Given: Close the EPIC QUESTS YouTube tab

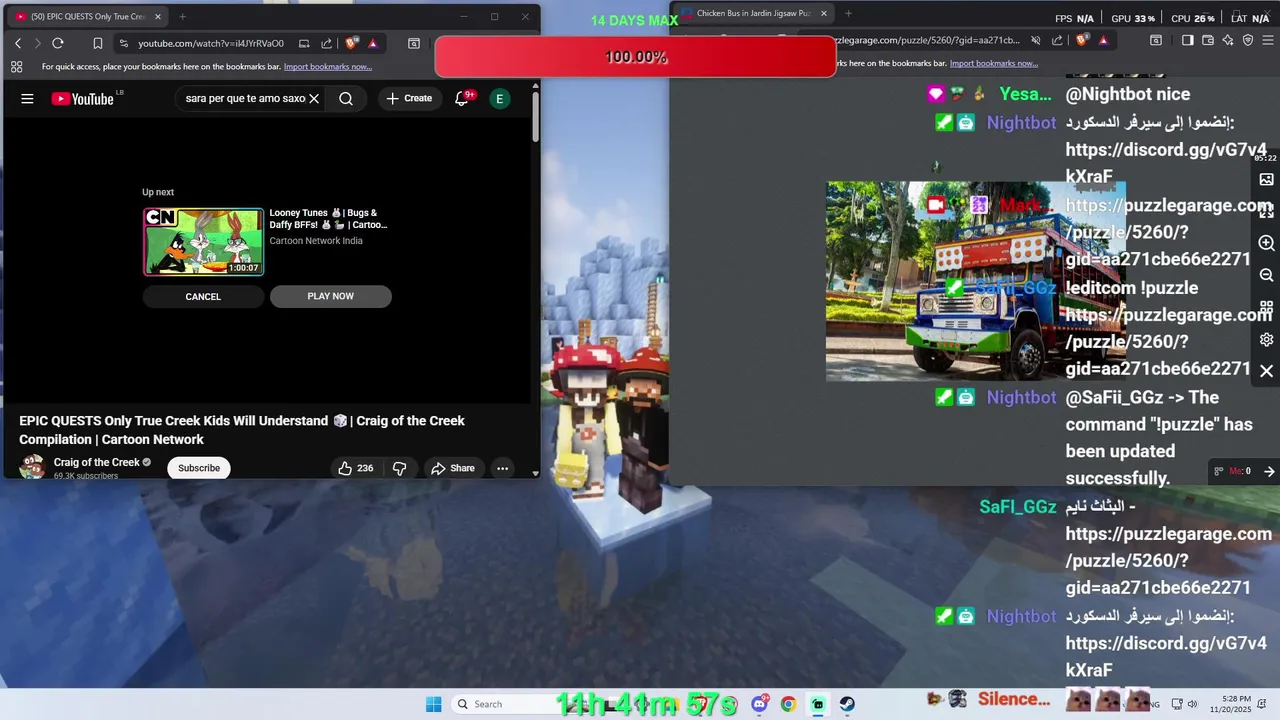Looking at the screenshot, I should tap(158, 16).
